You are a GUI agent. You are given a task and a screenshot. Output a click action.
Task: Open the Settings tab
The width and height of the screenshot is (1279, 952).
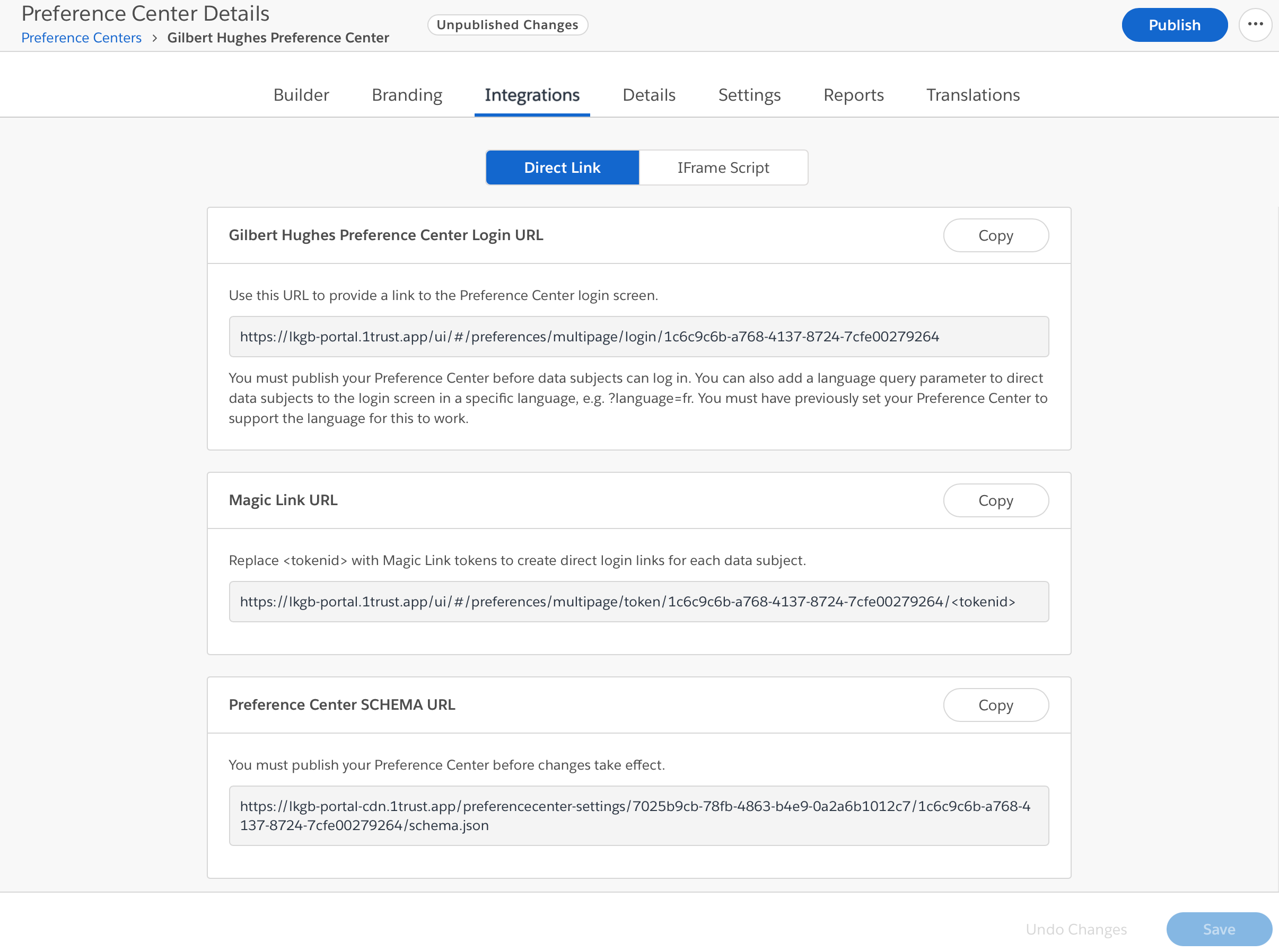pos(749,95)
